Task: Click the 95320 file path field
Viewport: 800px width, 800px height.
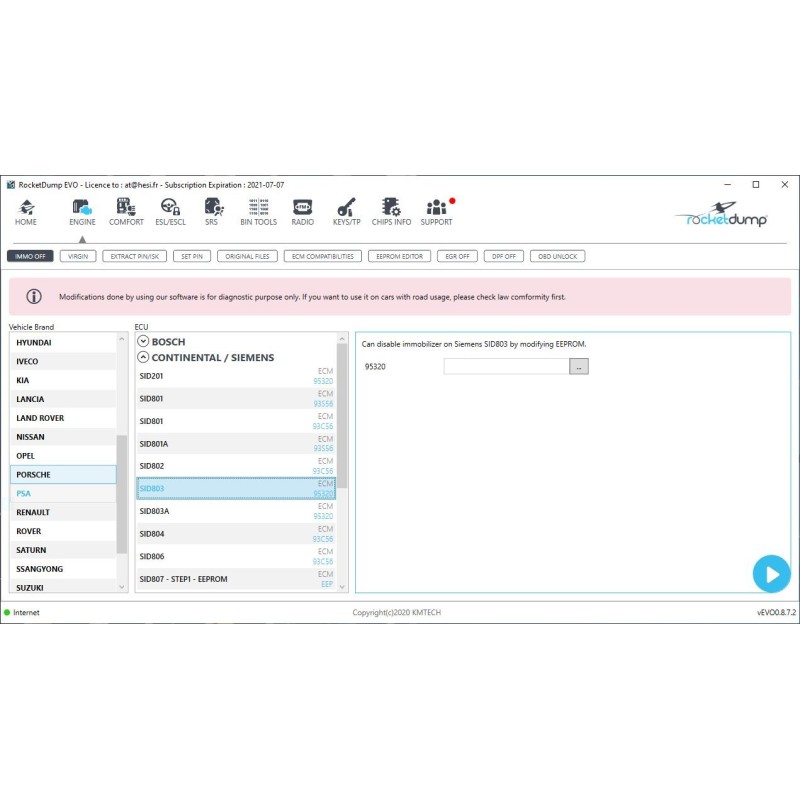Action: point(506,367)
